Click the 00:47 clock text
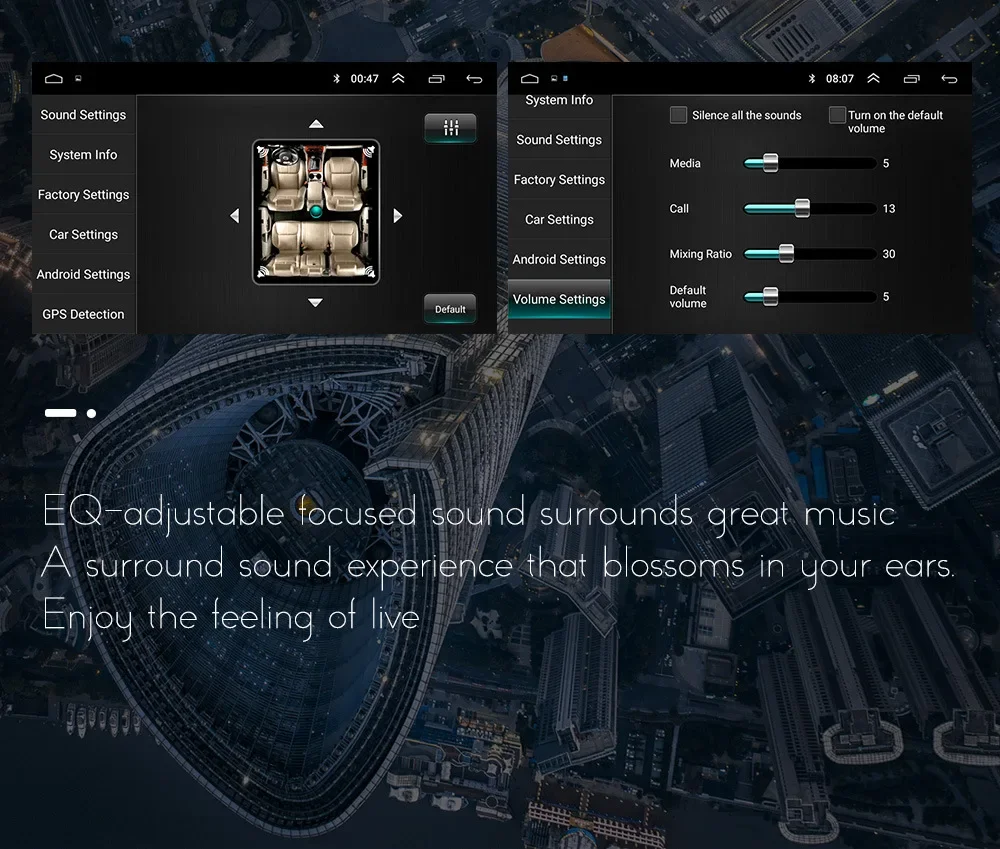The width and height of the screenshot is (1000, 849). point(364,79)
